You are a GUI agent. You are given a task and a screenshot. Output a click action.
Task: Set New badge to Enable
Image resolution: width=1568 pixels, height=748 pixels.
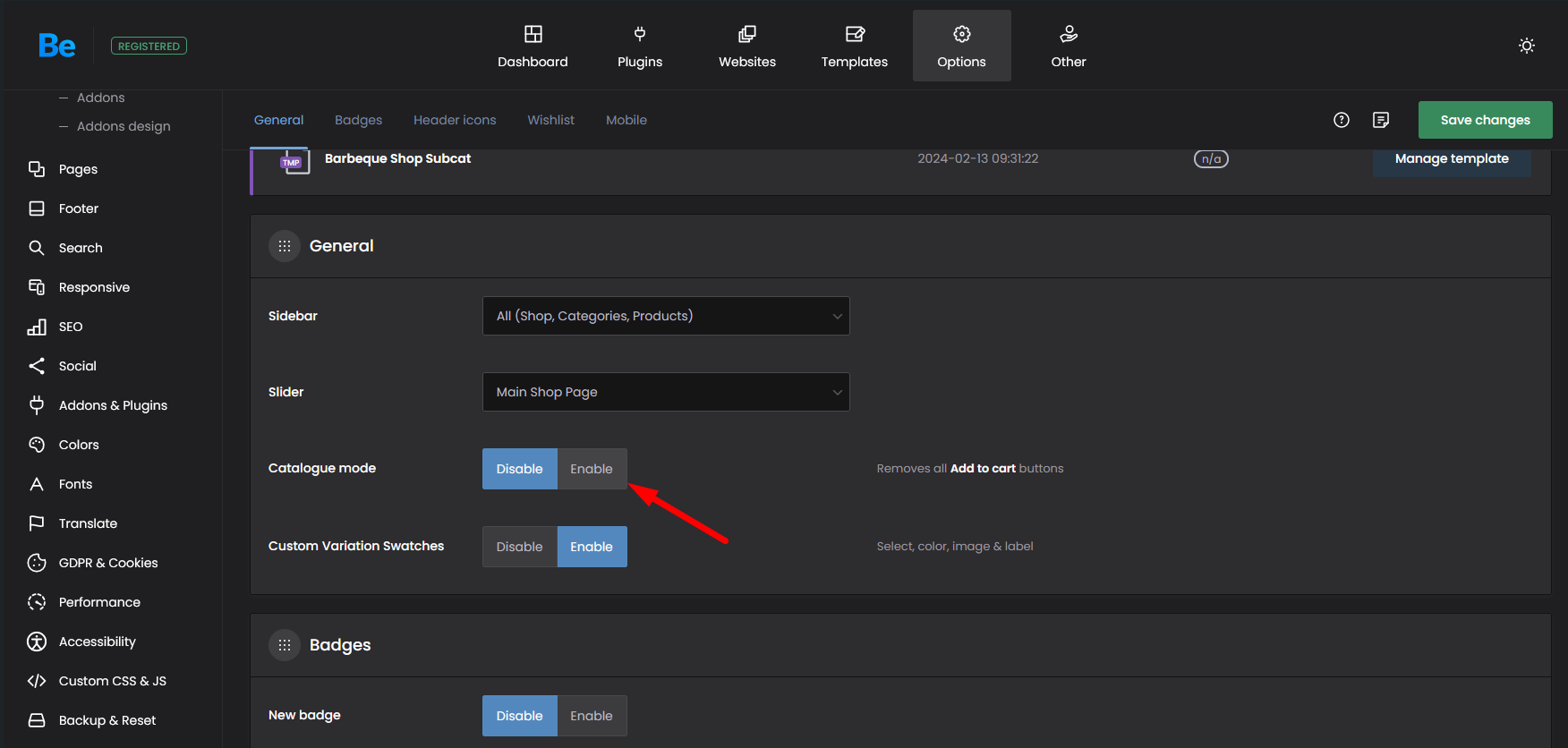592,716
